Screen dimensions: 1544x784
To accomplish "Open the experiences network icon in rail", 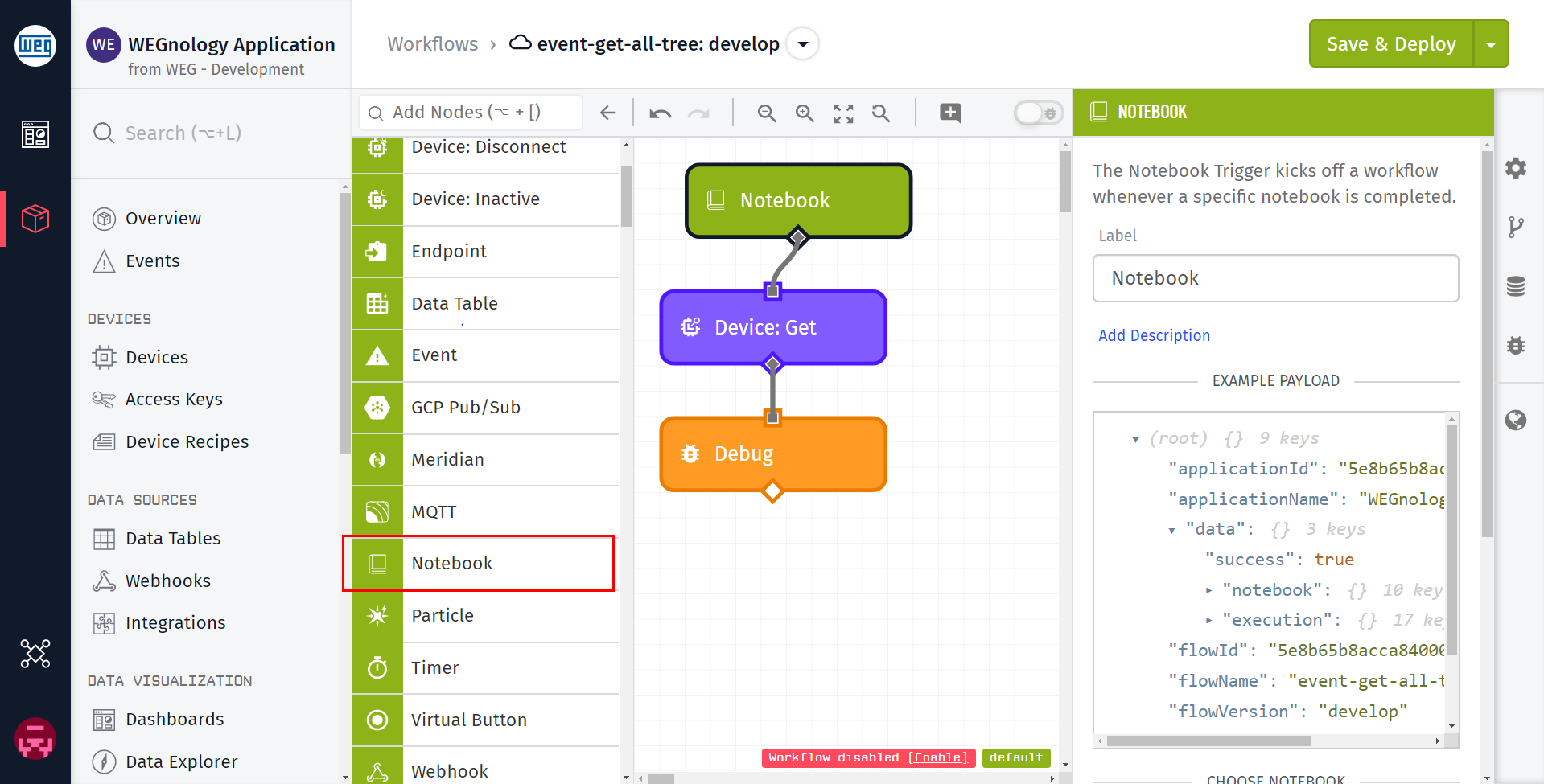I will pyautogui.click(x=35, y=654).
